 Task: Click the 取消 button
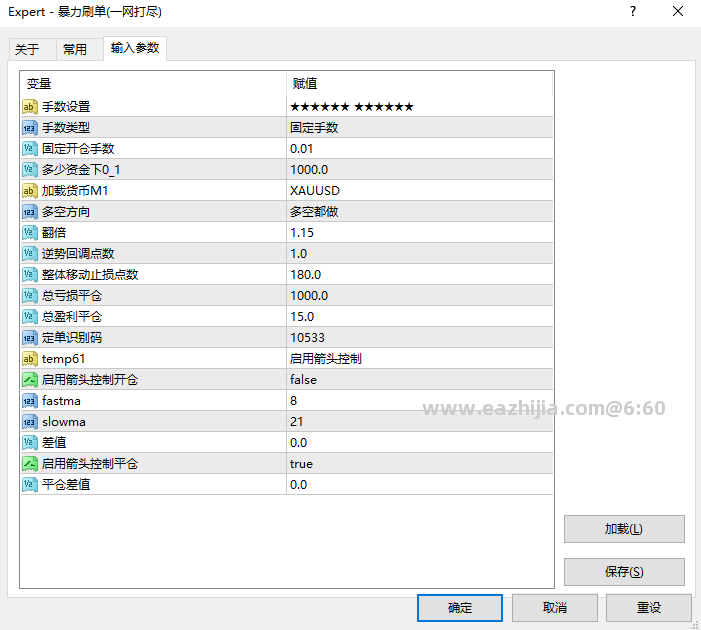tap(555, 608)
